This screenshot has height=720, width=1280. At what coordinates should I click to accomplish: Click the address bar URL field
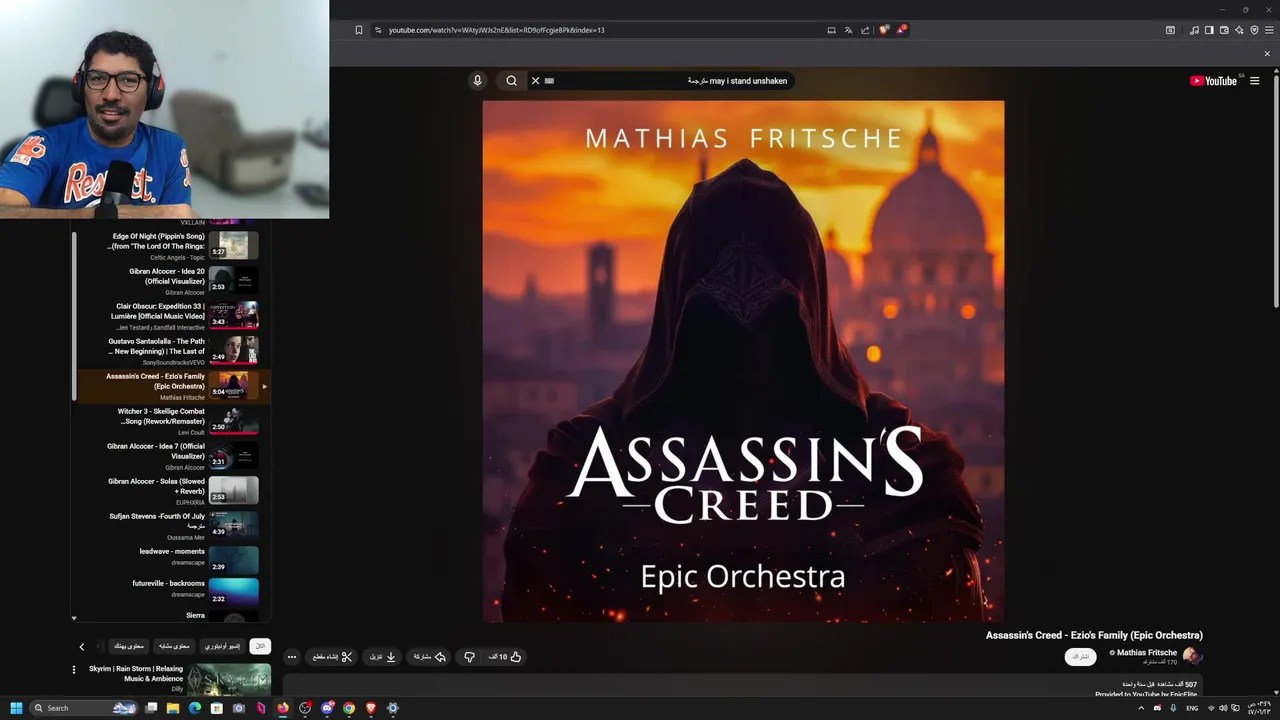600,30
